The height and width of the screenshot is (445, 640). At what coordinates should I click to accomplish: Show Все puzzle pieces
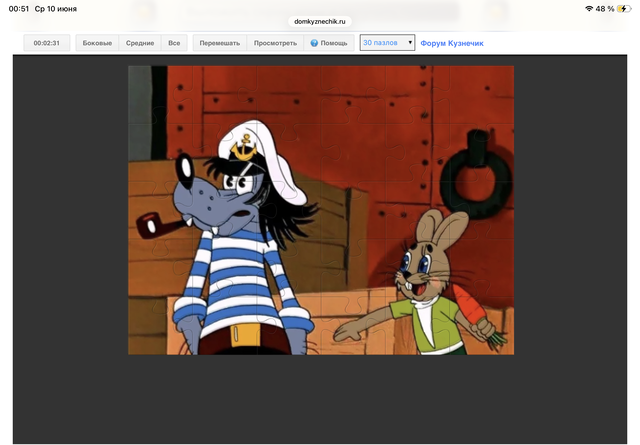click(174, 43)
